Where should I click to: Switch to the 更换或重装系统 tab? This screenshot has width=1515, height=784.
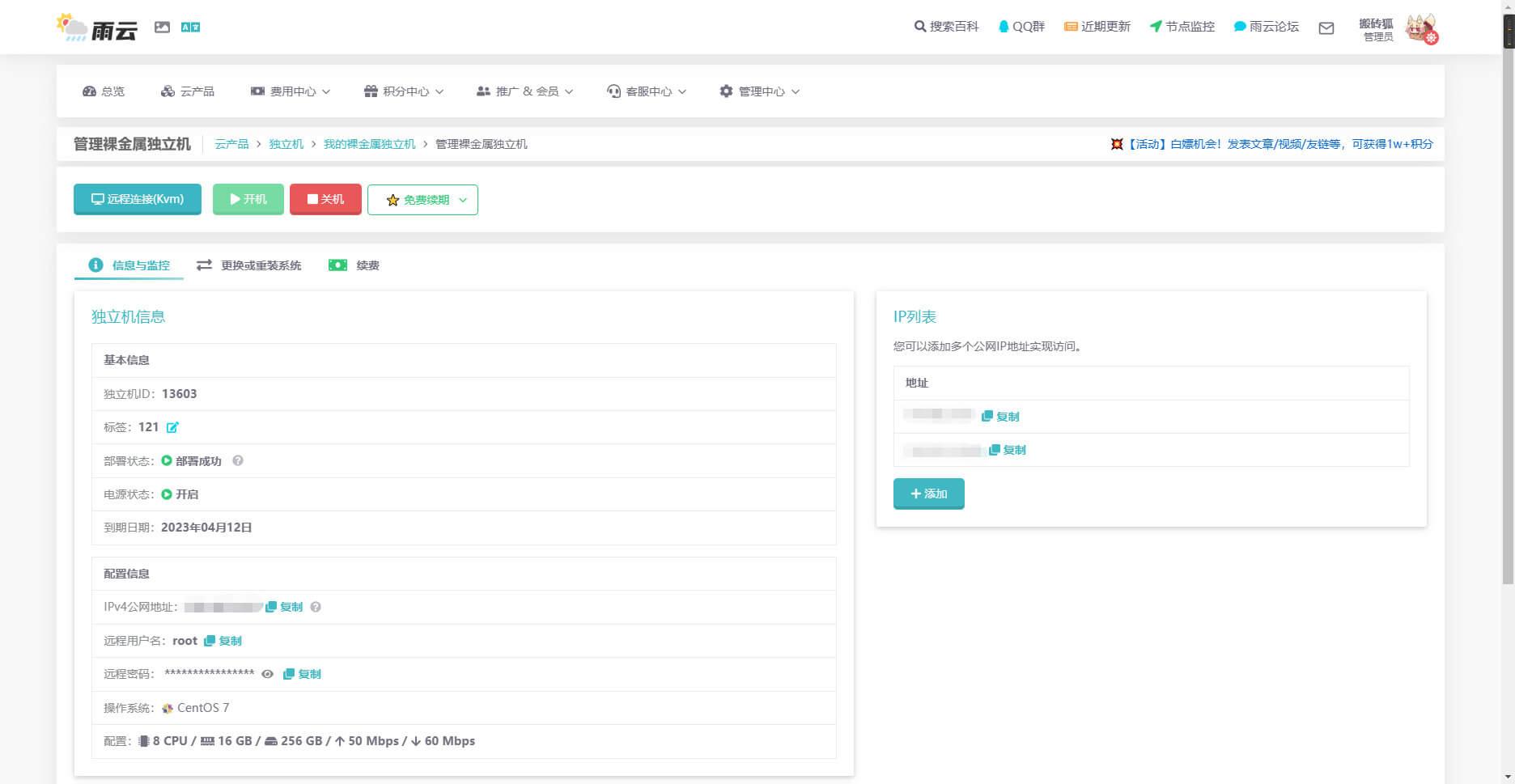tap(248, 265)
